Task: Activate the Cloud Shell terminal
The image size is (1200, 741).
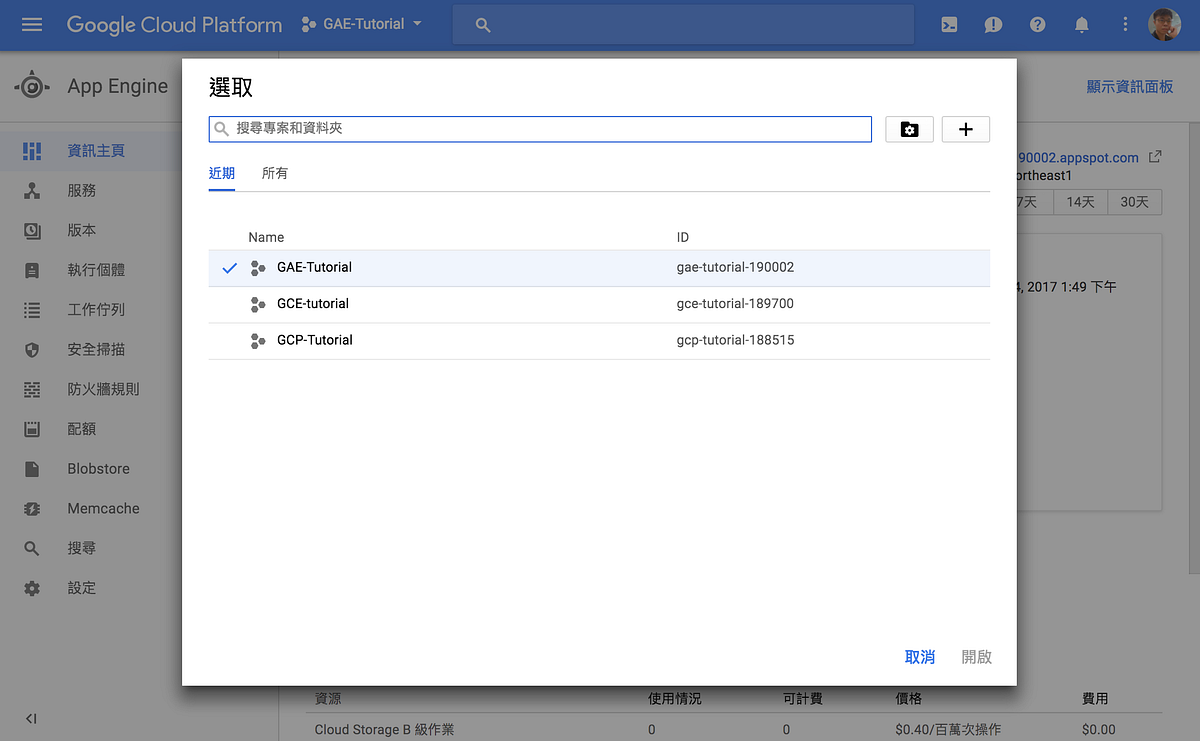Action: click(948, 24)
